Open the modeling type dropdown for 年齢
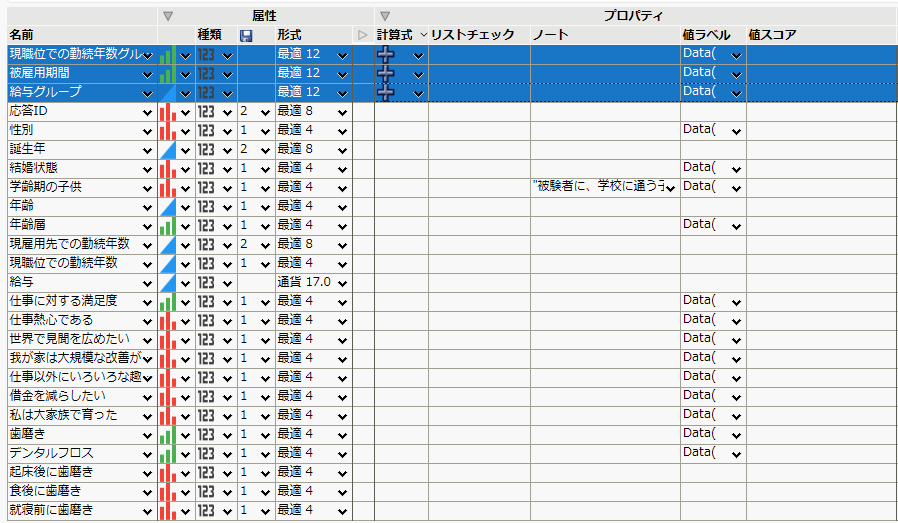 (x=185, y=207)
